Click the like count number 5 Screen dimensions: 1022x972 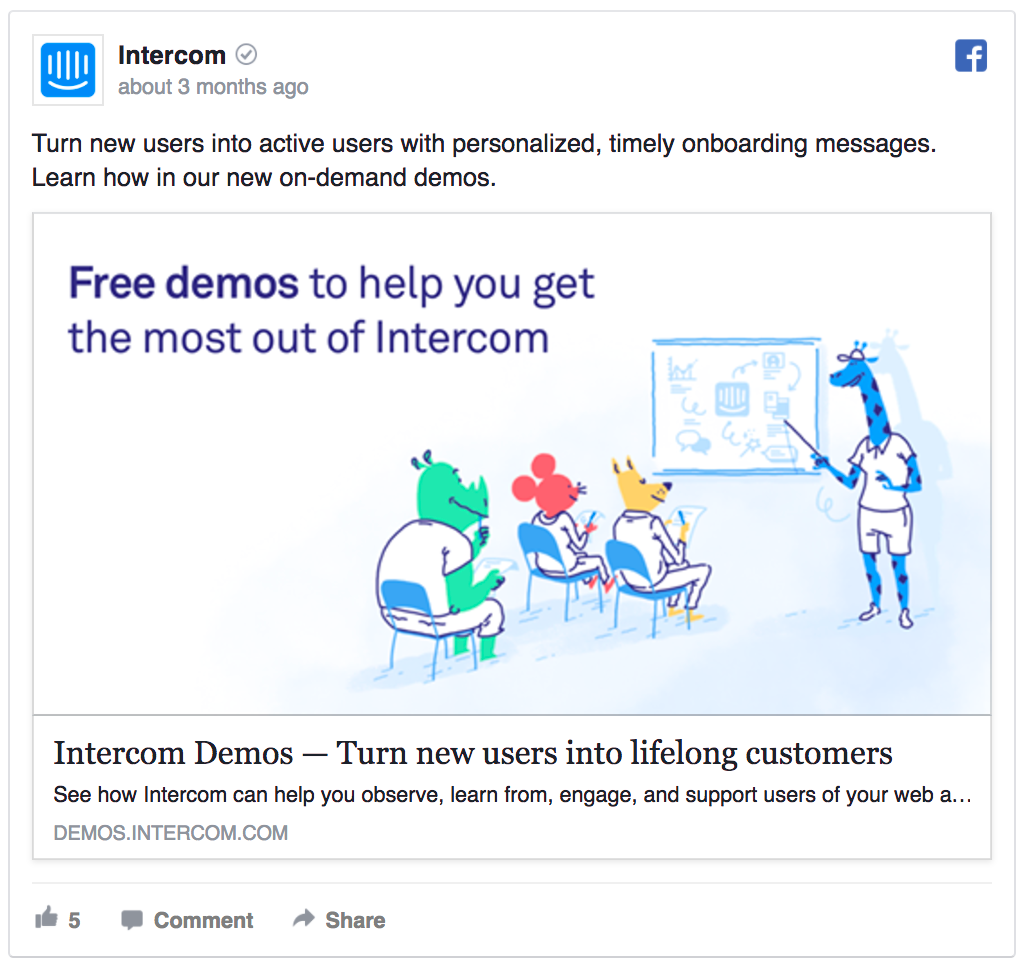click(74, 920)
